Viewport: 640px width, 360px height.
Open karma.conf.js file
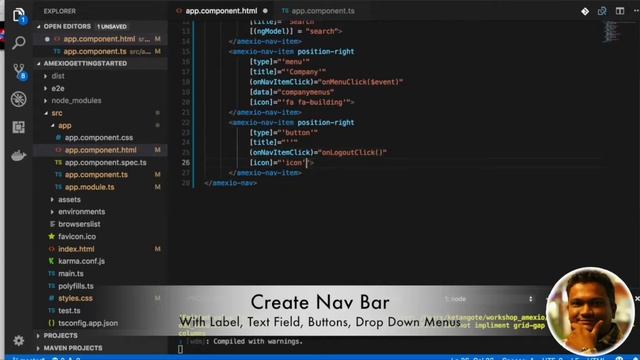(x=81, y=261)
